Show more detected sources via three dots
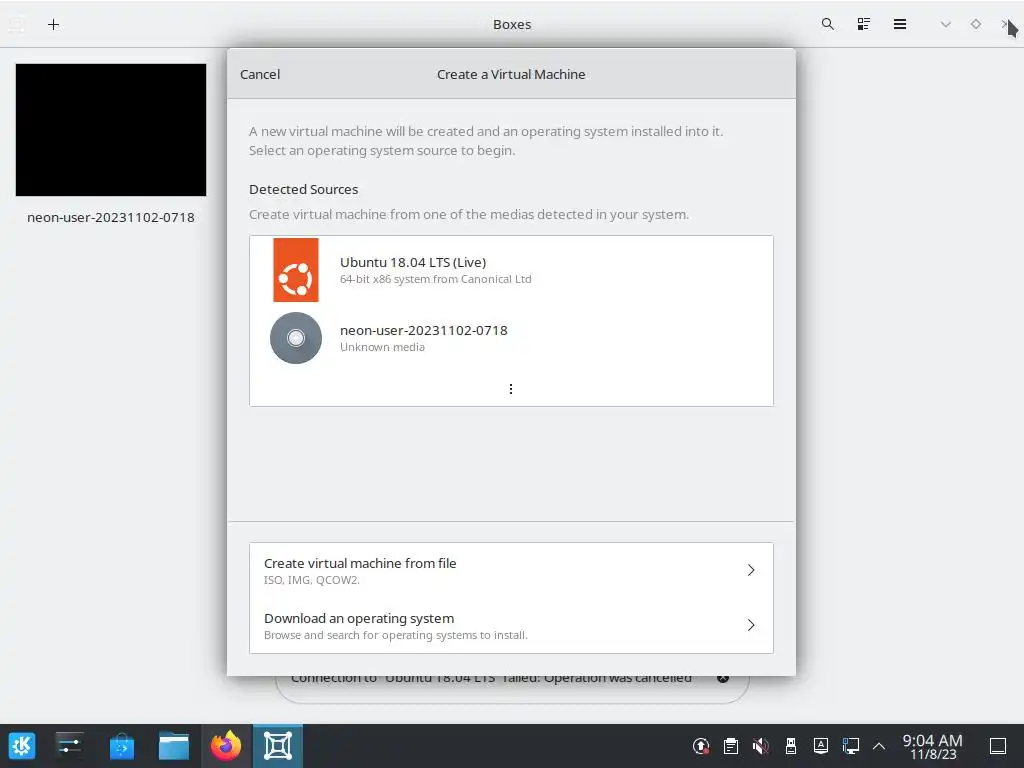 click(511, 389)
